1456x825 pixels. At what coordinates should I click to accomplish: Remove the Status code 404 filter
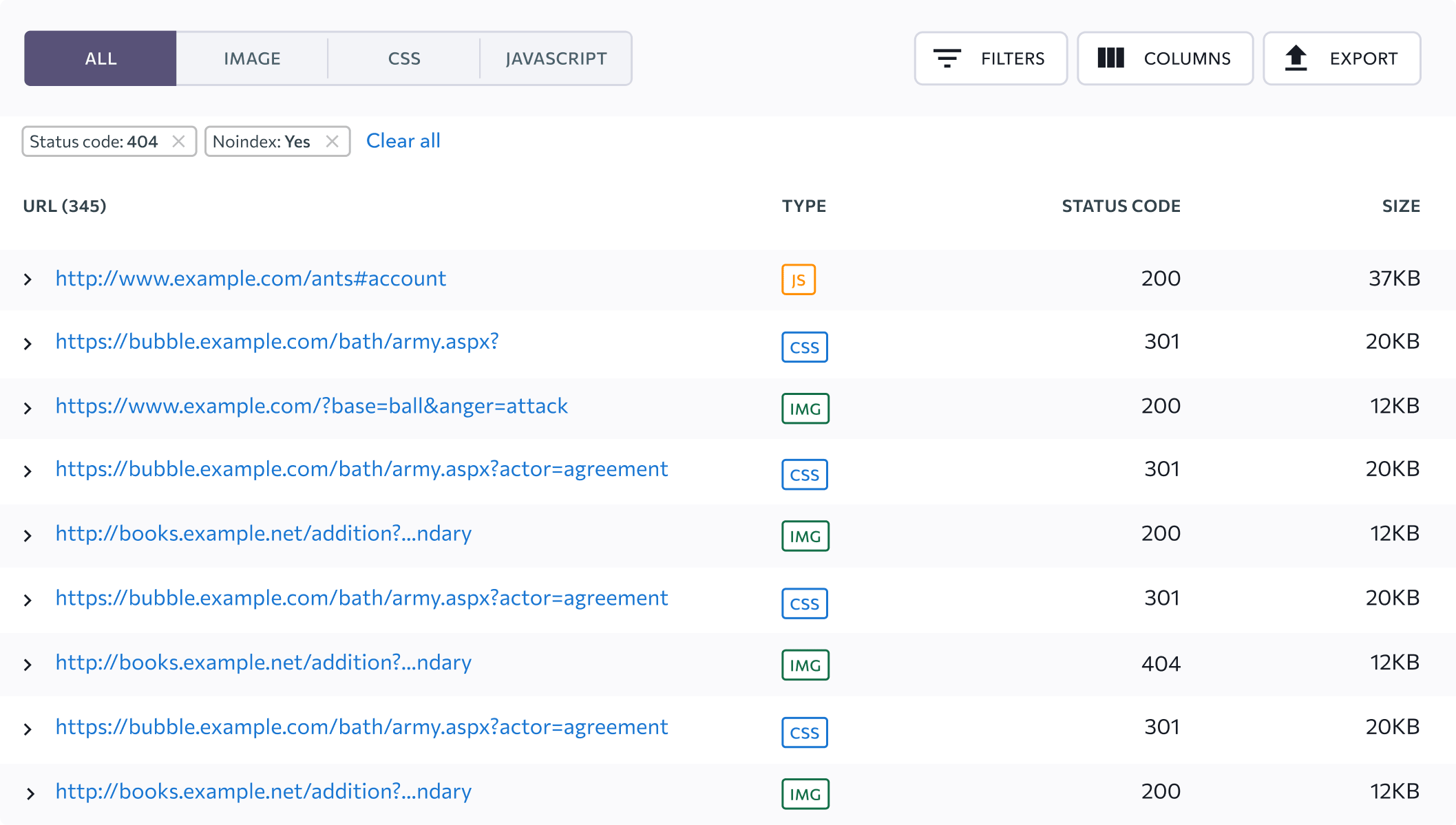coord(179,140)
